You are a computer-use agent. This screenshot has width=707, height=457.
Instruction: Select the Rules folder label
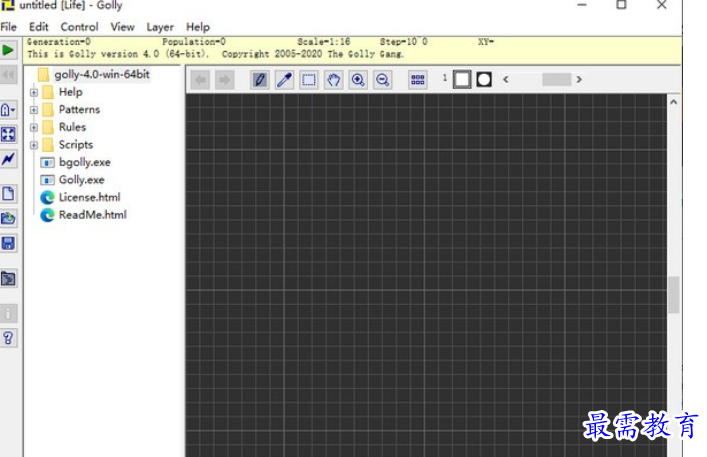pyautogui.click(x=72, y=127)
